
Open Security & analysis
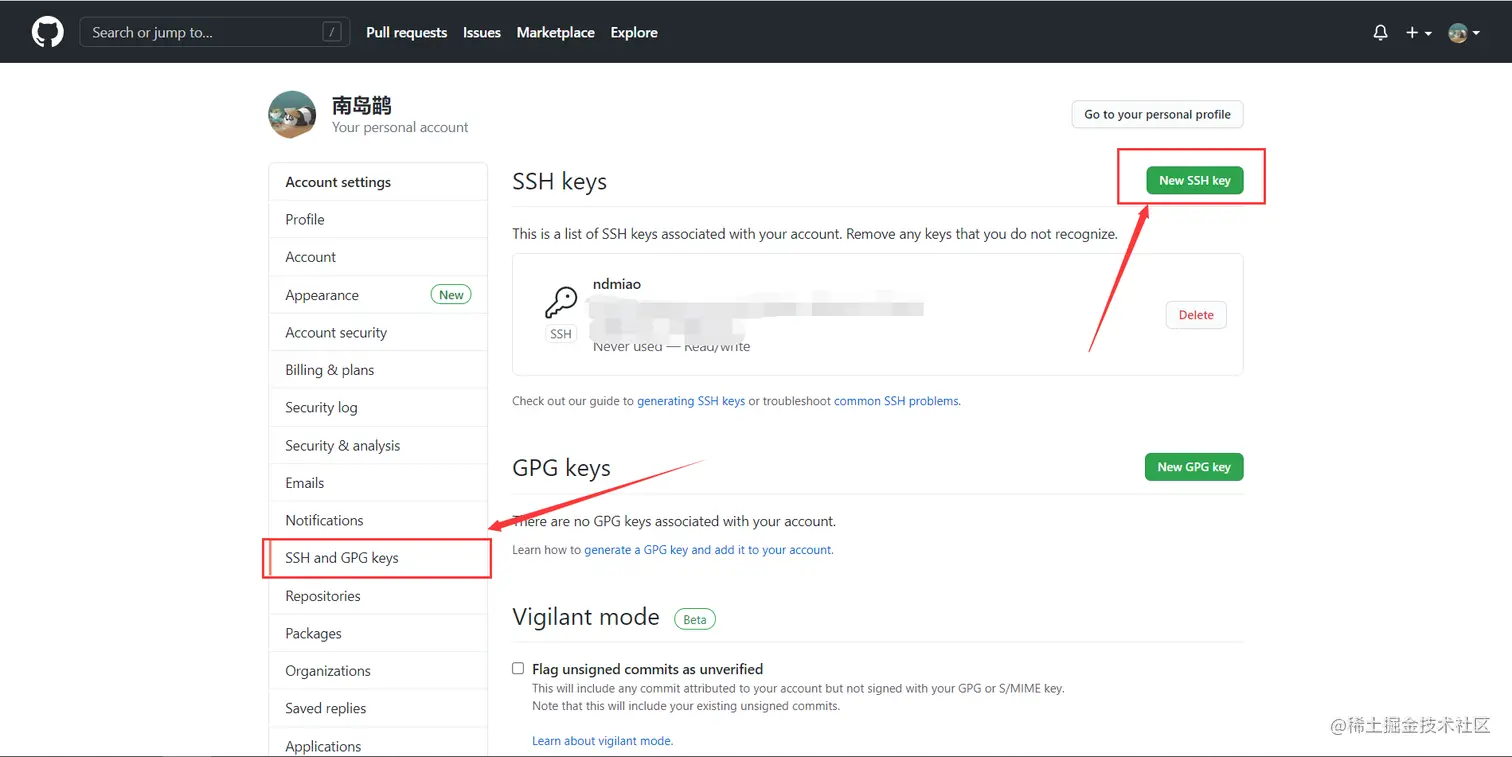coord(378,445)
